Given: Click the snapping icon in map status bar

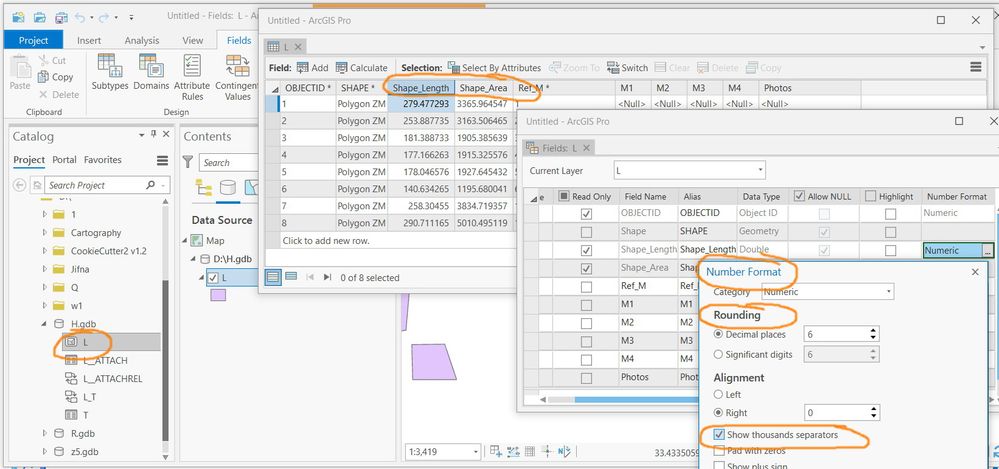Looking at the screenshot, I should 496,452.
